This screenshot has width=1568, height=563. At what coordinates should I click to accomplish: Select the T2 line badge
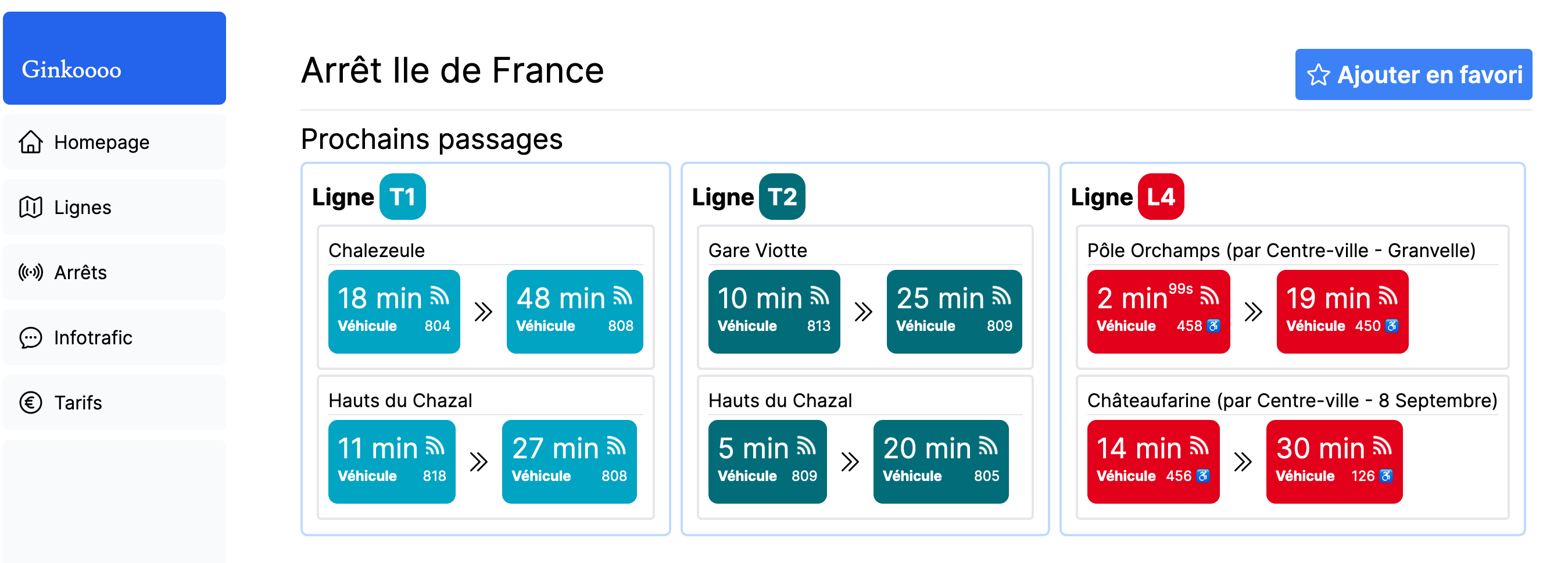tap(782, 196)
